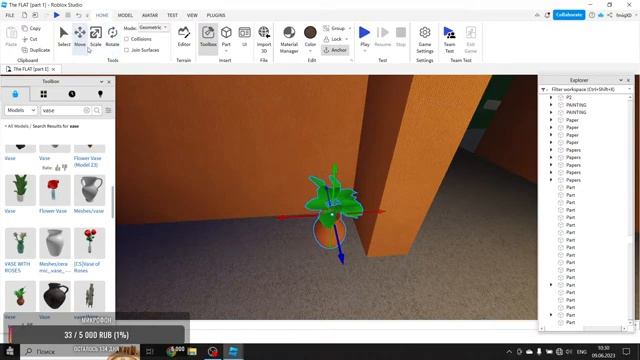Click the Color swatch button
Screen dimensions: 640x360
coord(310,33)
